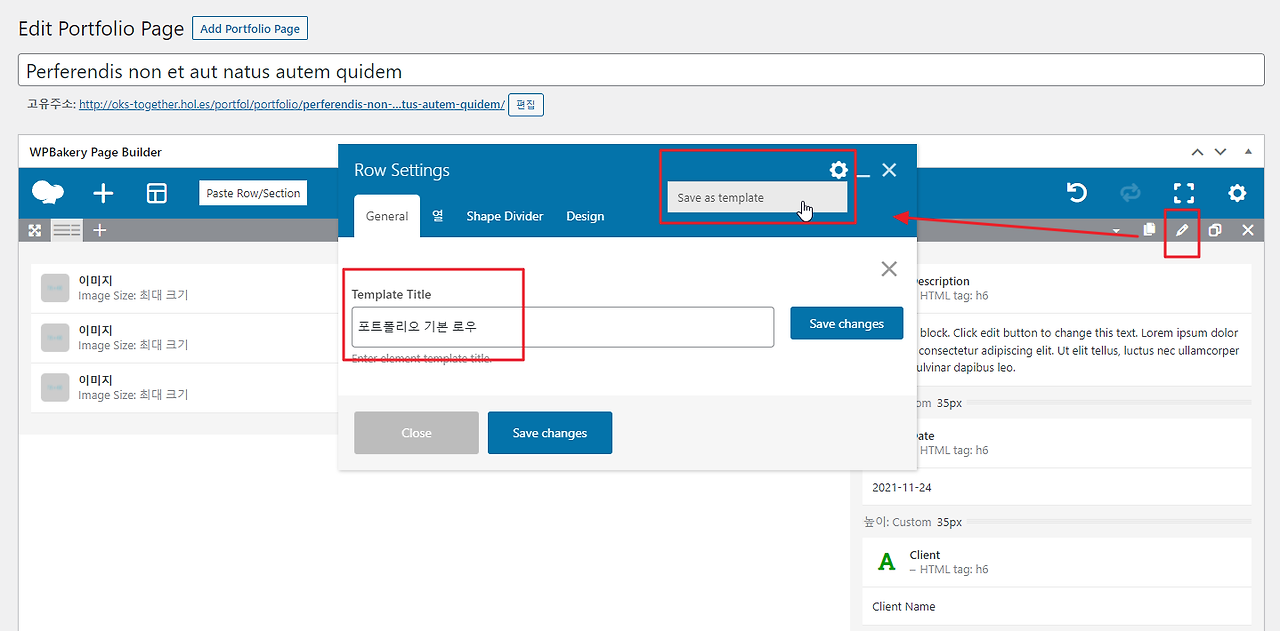
Task: Enter fullscreen mode in WPBakery toolbar
Action: pos(1183,193)
